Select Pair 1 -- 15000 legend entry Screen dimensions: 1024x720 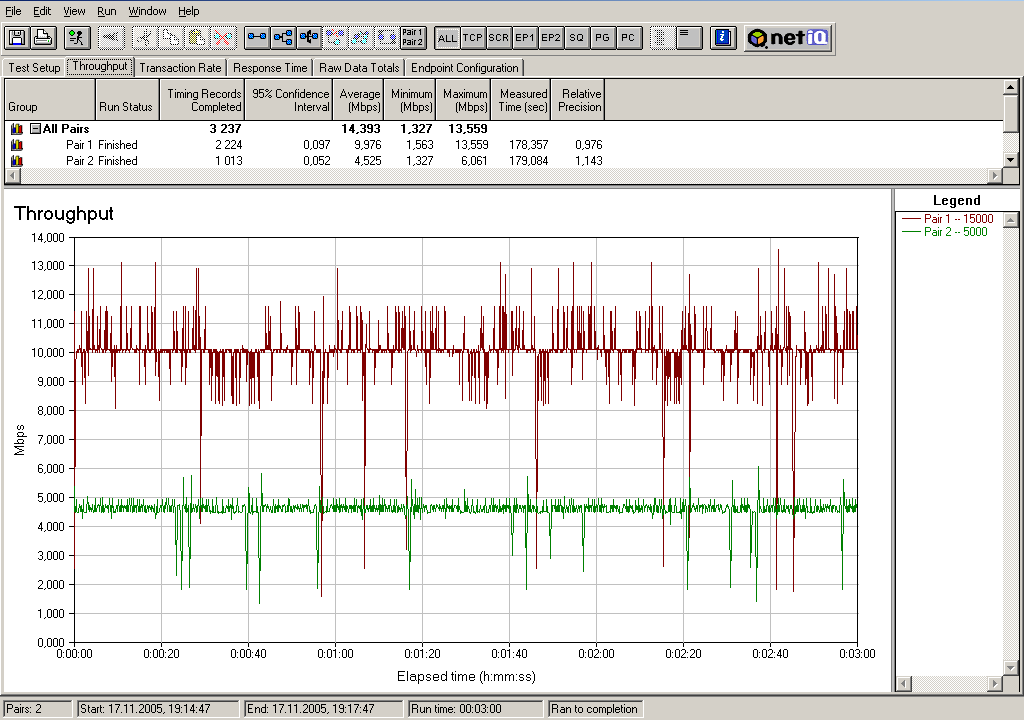[x=957, y=219]
